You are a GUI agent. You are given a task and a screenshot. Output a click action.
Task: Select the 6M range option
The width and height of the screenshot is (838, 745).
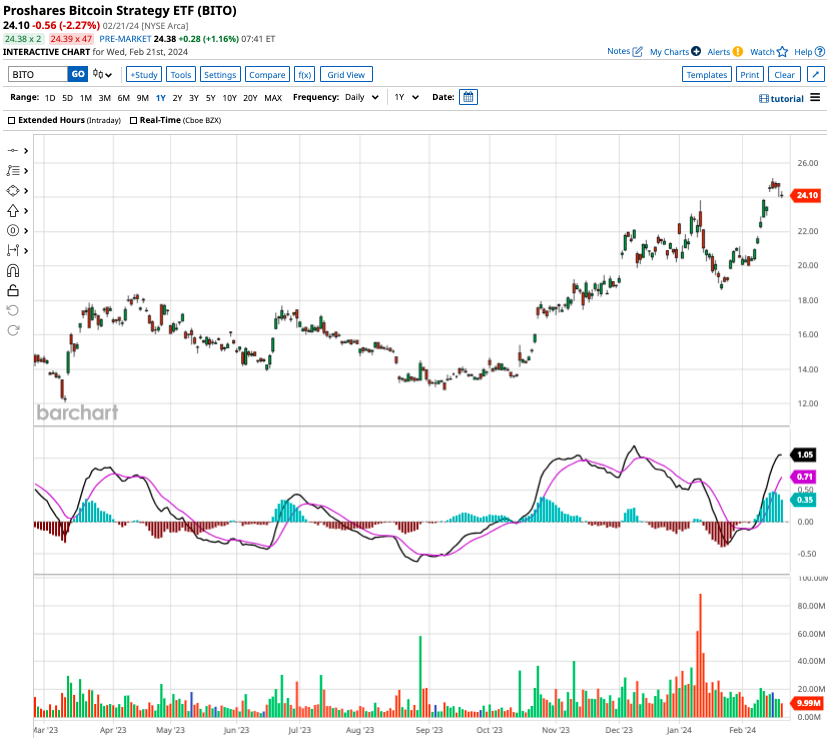[123, 98]
